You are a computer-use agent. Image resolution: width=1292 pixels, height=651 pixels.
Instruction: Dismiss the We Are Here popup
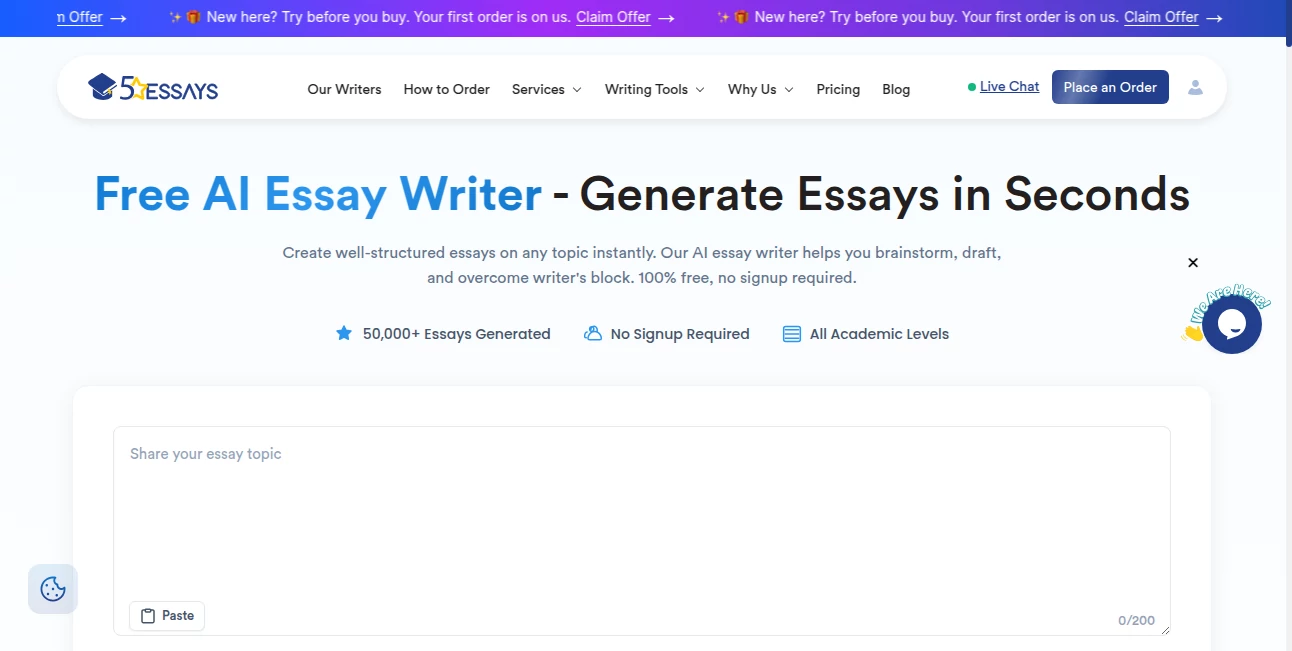(1193, 262)
